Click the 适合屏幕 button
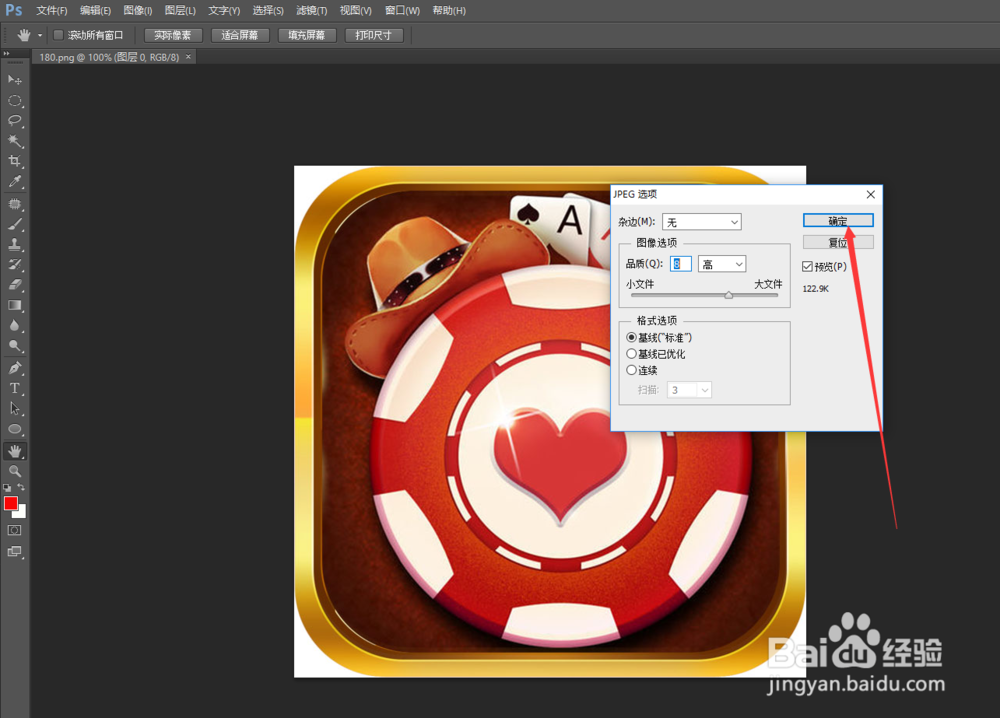 click(240, 35)
